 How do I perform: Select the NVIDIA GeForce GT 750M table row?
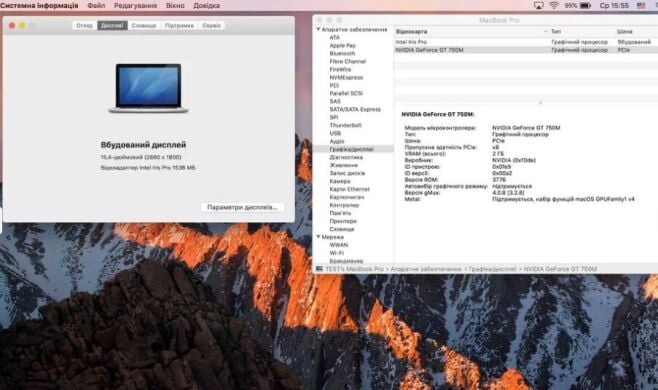pos(526,50)
